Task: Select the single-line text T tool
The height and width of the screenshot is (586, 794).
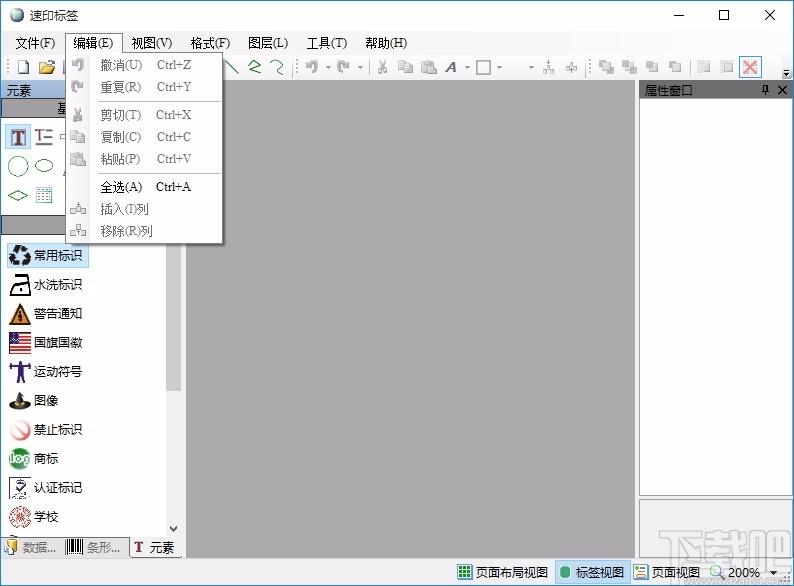Action: (x=18, y=137)
